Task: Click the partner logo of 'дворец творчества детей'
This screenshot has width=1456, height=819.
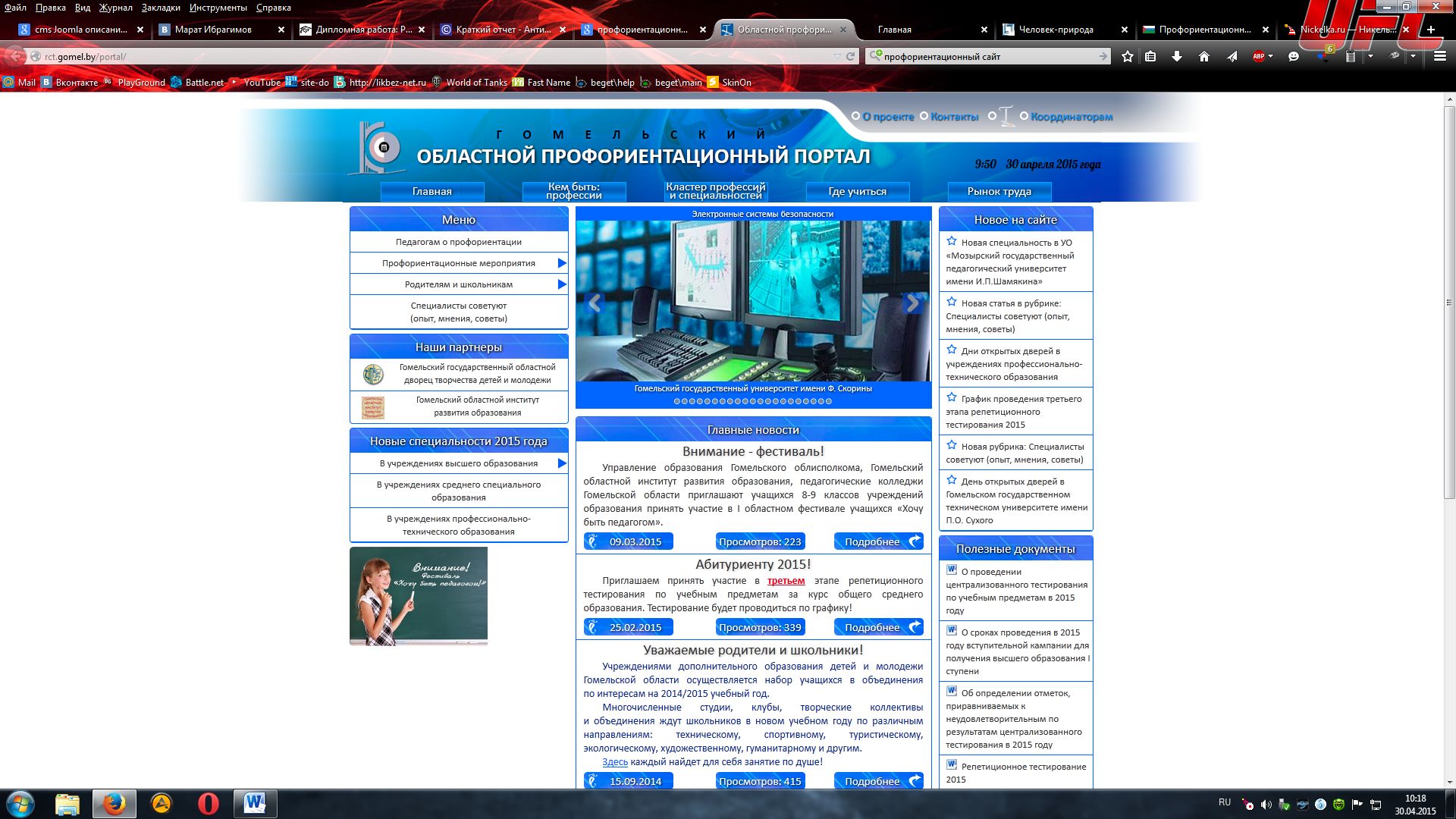Action: tap(372, 374)
